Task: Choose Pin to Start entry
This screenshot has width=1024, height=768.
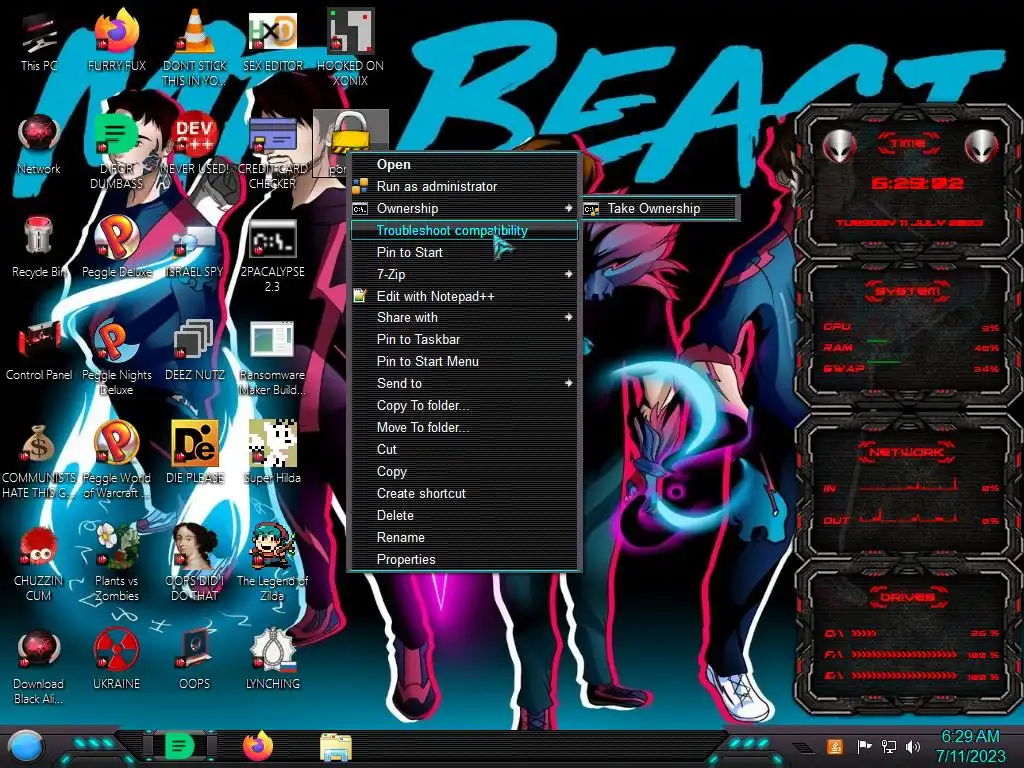Action: point(464,252)
